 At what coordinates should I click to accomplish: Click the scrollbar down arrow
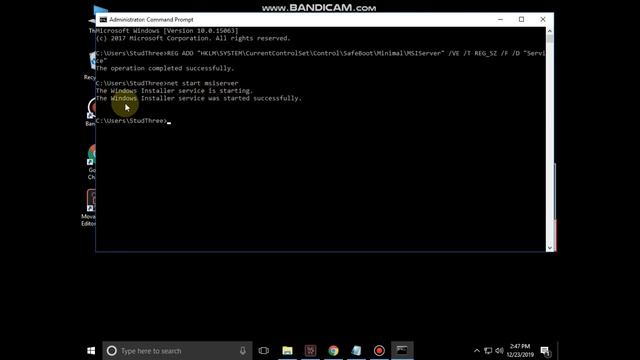(x=550, y=248)
